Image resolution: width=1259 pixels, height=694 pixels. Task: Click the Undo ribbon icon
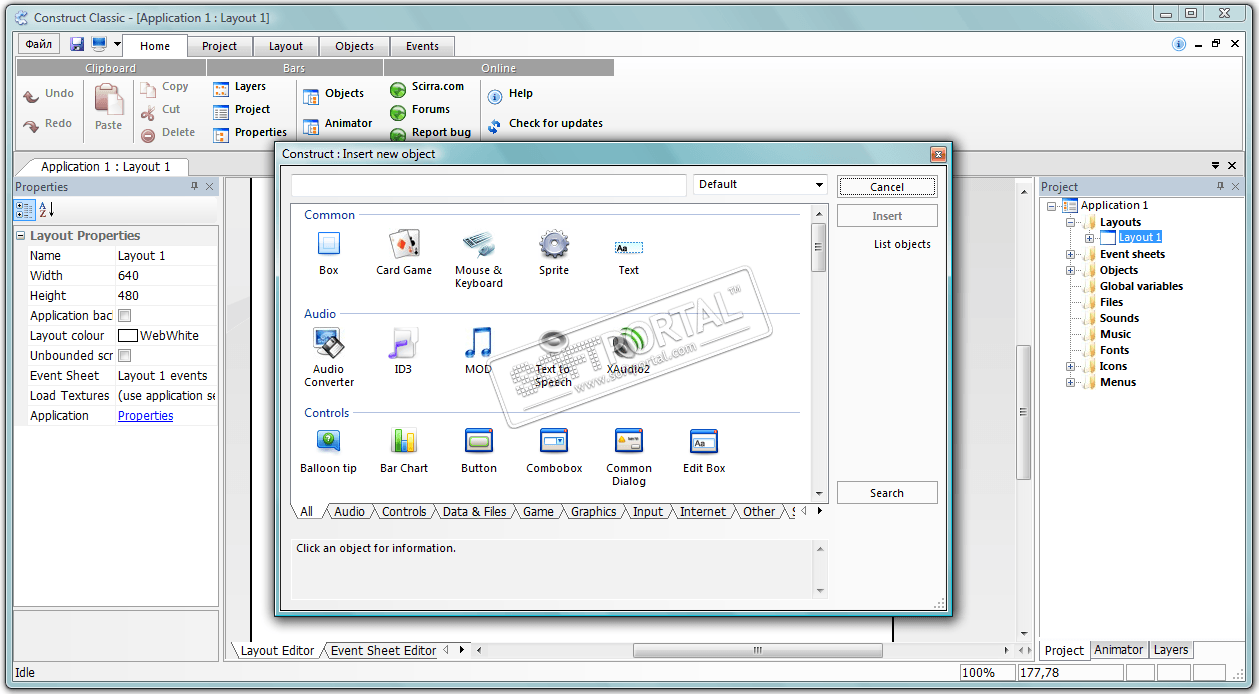tap(31, 95)
